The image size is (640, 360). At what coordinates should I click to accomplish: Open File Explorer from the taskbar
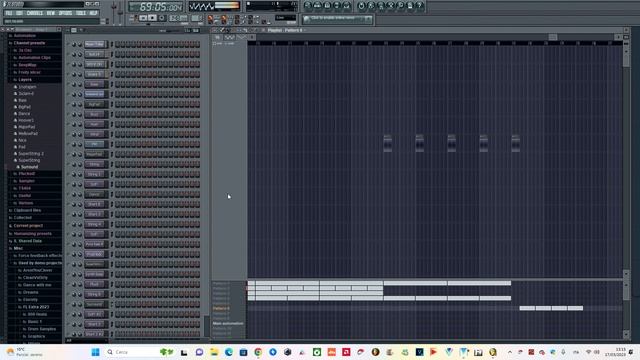coord(214,352)
